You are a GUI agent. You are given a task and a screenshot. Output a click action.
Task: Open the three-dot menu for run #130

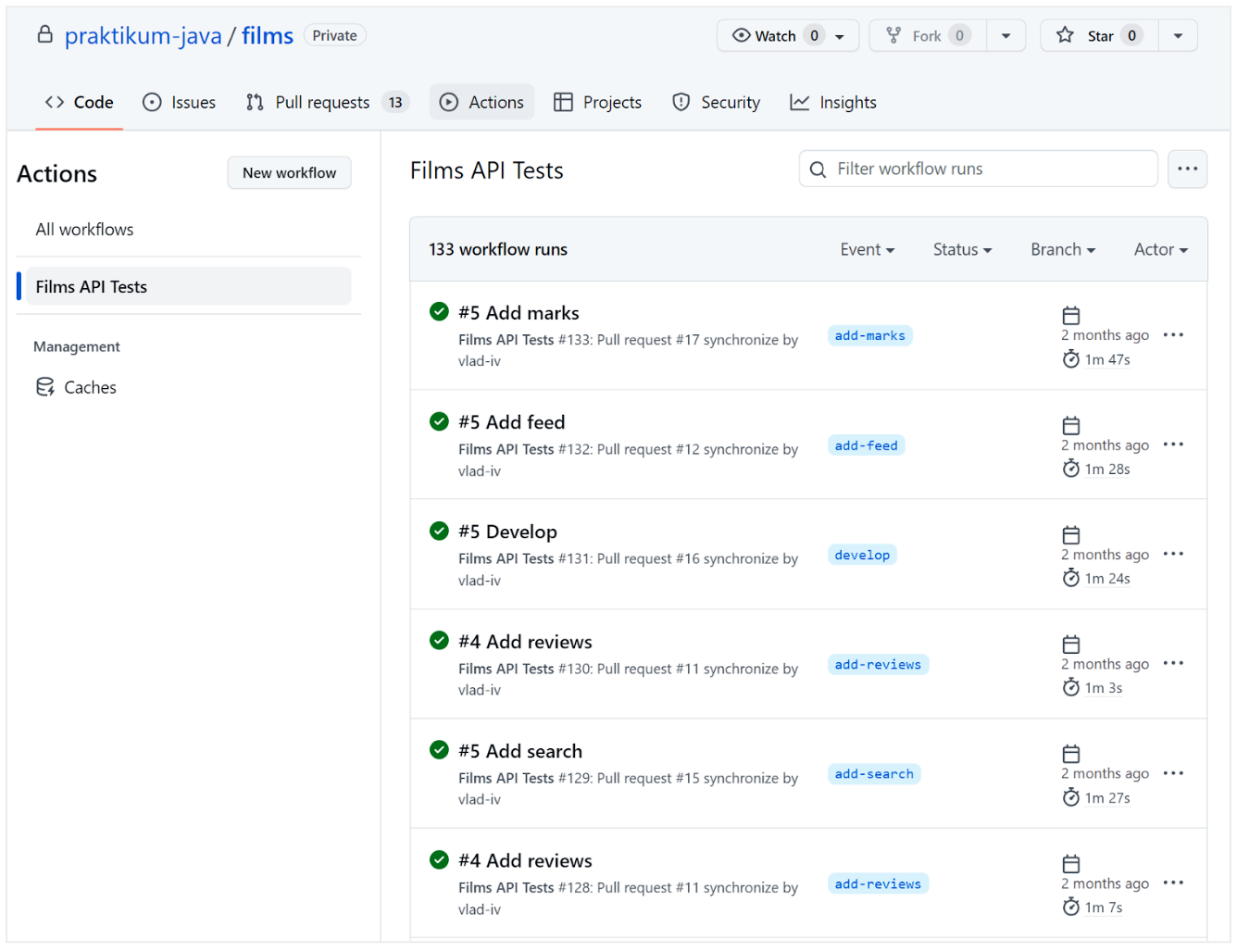(x=1173, y=663)
